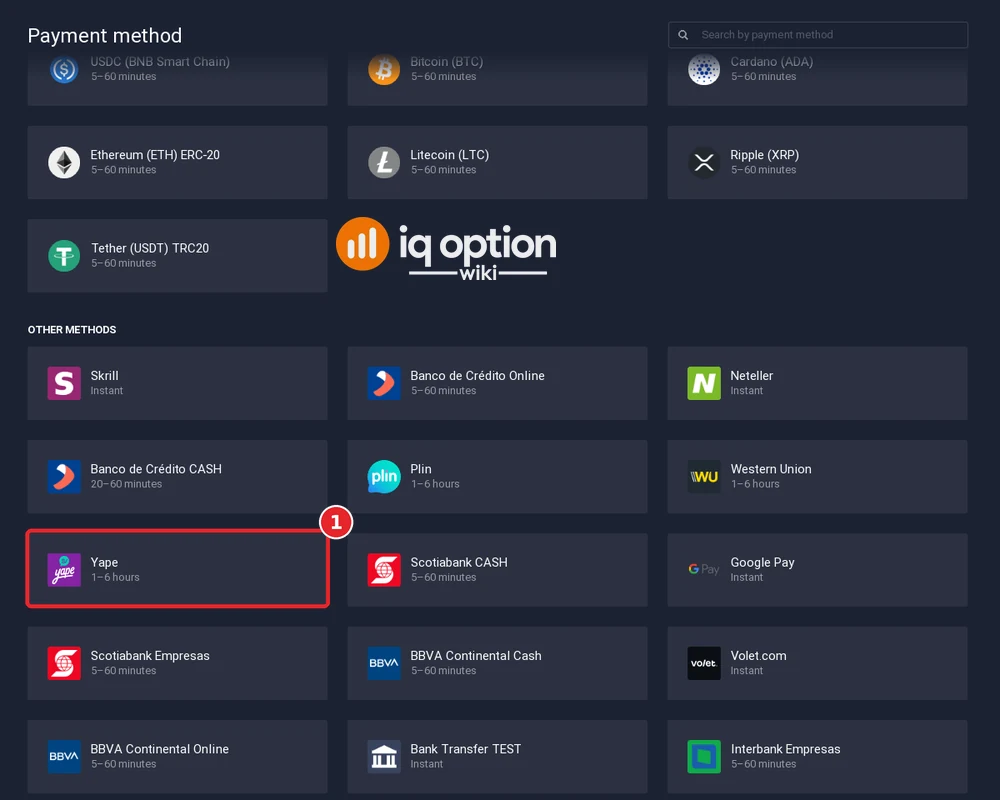
Task: Choose the Neteller label
Action: pyautogui.click(x=751, y=376)
